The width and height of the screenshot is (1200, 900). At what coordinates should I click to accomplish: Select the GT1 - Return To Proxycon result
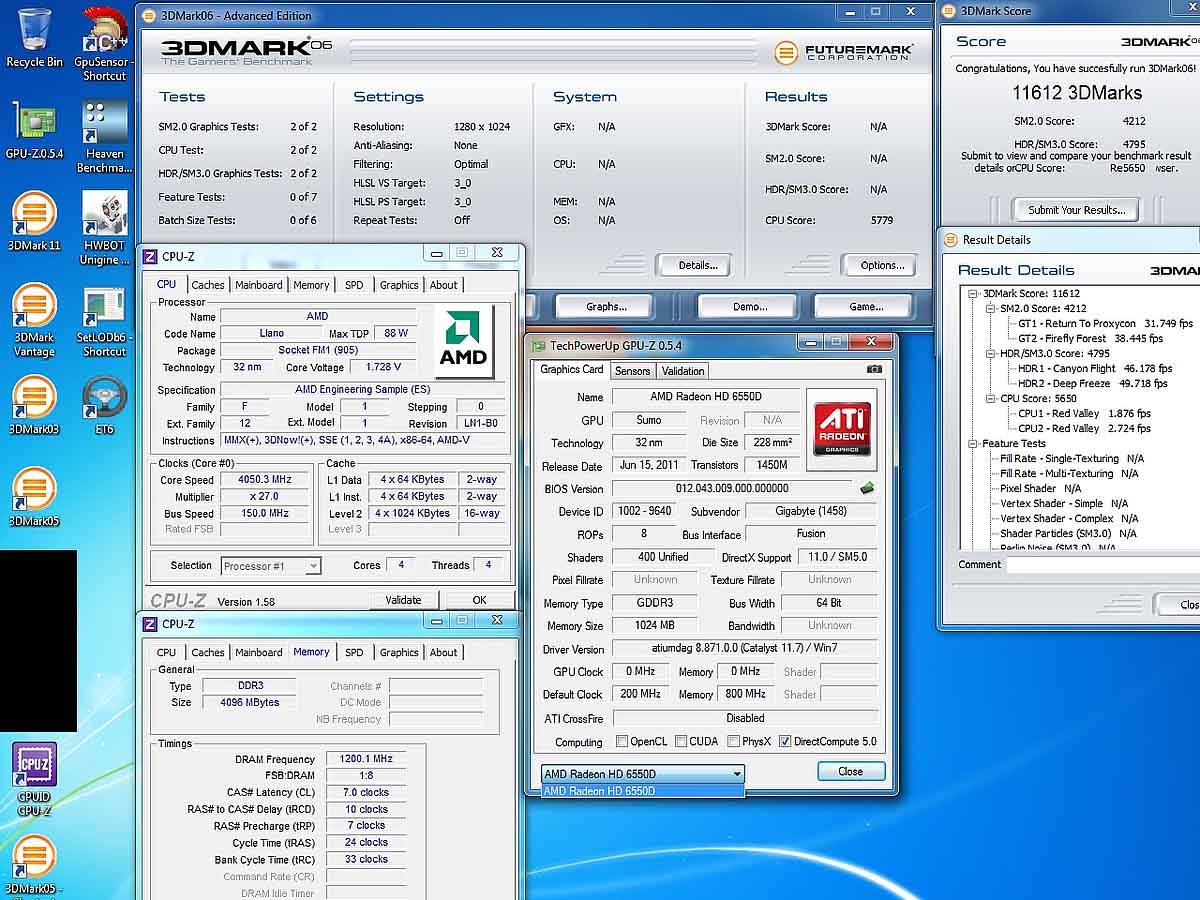click(1105, 324)
